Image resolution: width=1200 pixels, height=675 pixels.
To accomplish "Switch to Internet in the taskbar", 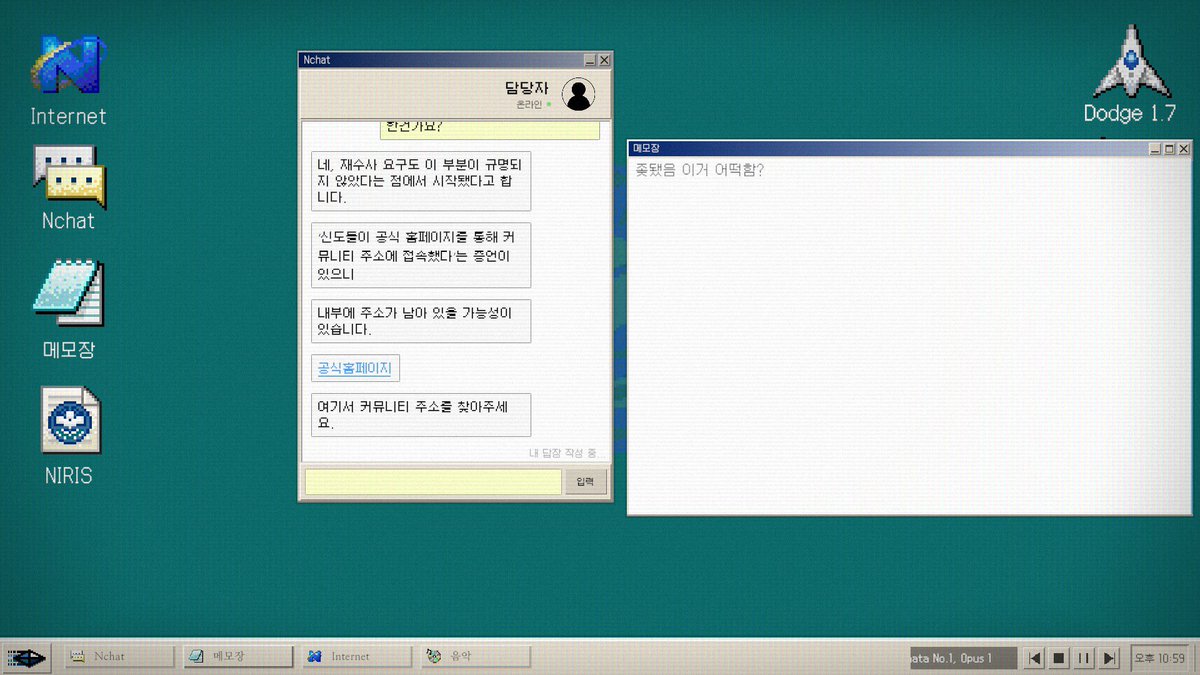I will pos(358,657).
